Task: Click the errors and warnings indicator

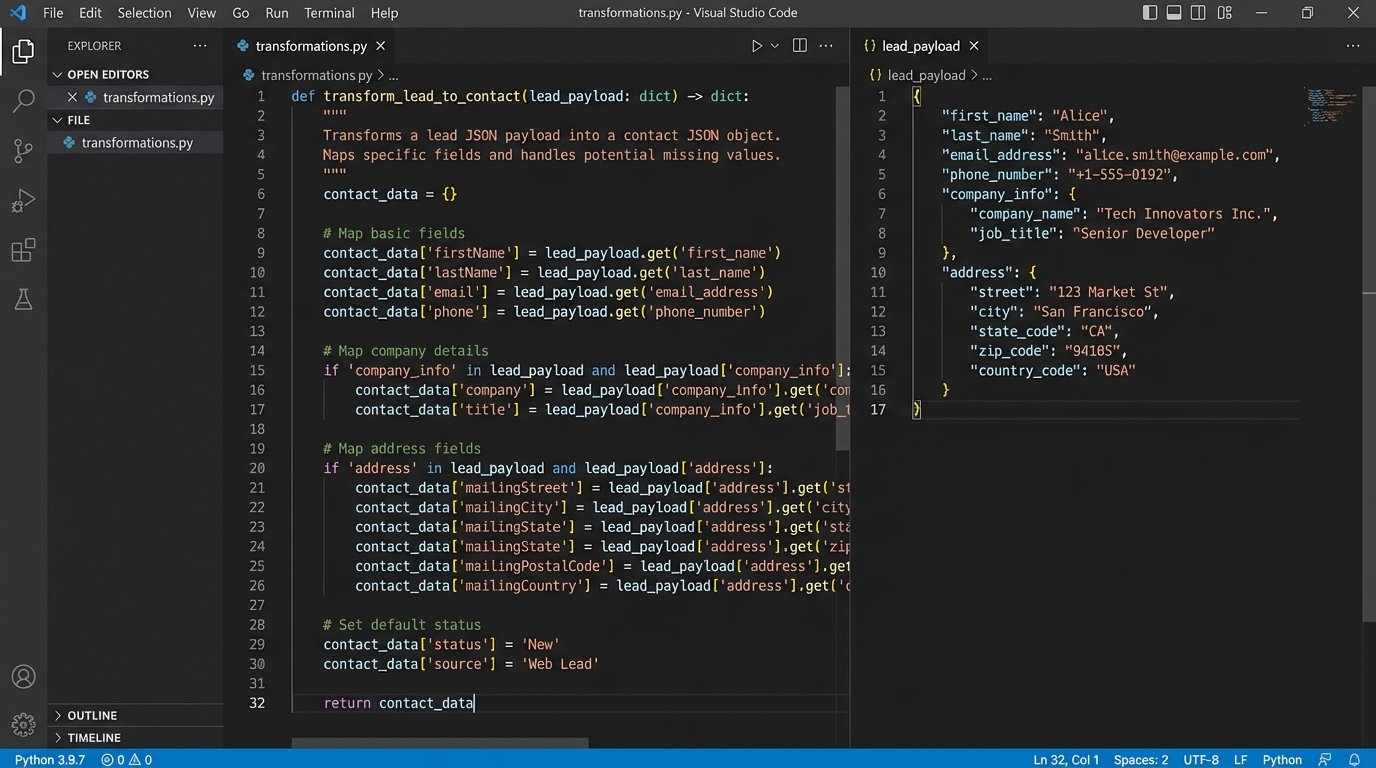Action: pyautogui.click(x=125, y=760)
